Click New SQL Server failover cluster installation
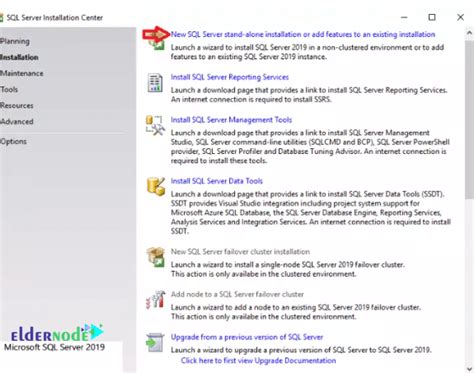Screen dimensions: 474x373 240,252
